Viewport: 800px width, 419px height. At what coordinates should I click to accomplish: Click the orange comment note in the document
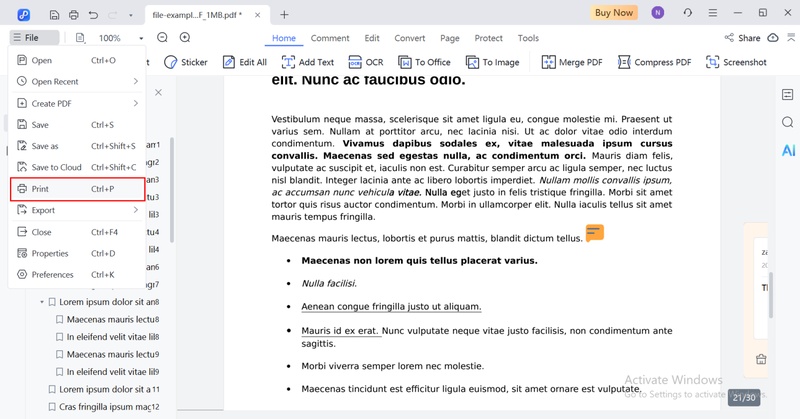594,233
